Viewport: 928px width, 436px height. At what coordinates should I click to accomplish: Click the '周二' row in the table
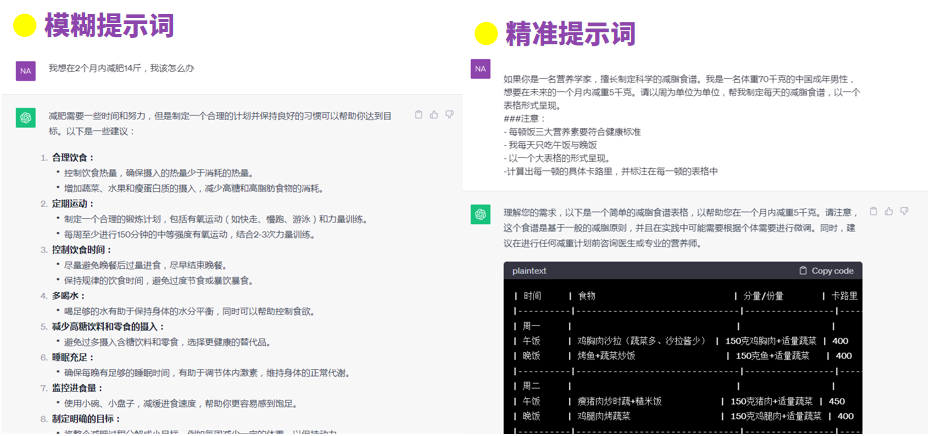(x=532, y=386)
